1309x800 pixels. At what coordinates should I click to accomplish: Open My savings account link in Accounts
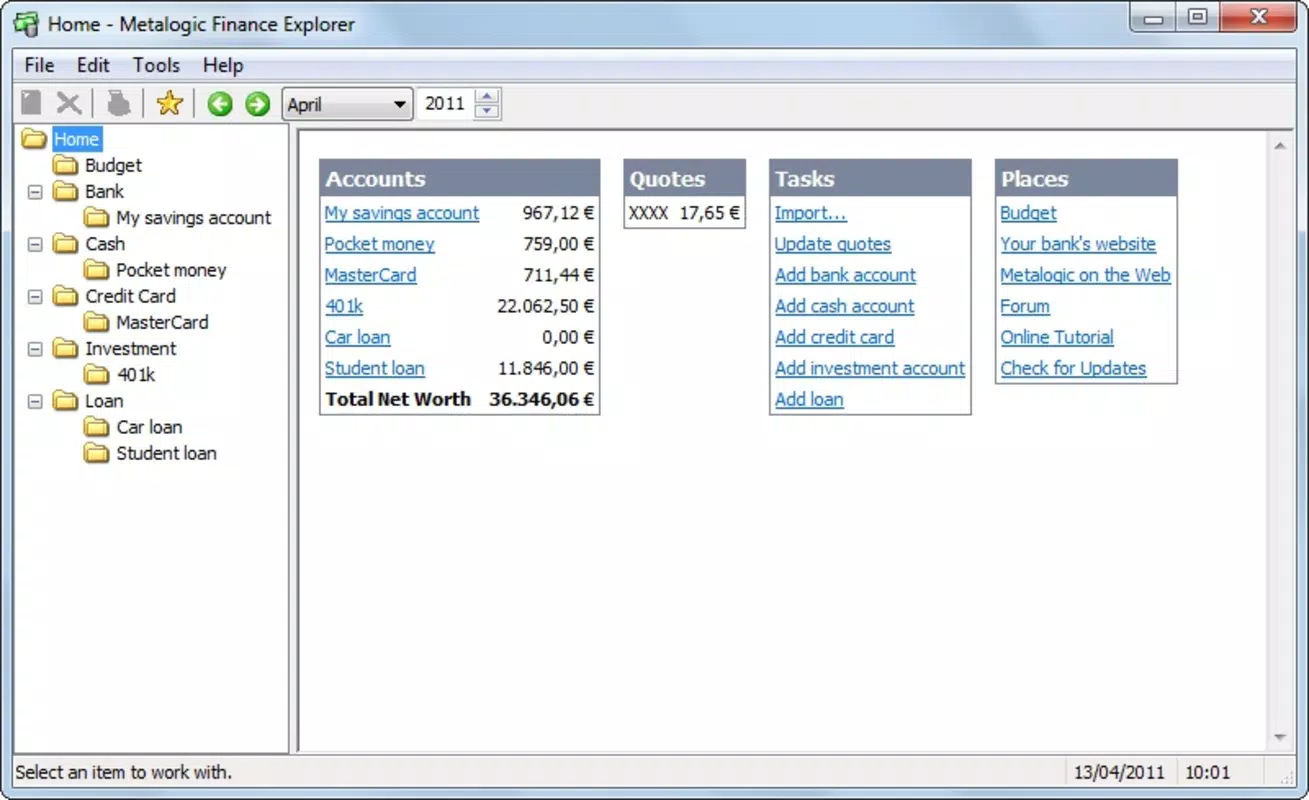(402, 213)
